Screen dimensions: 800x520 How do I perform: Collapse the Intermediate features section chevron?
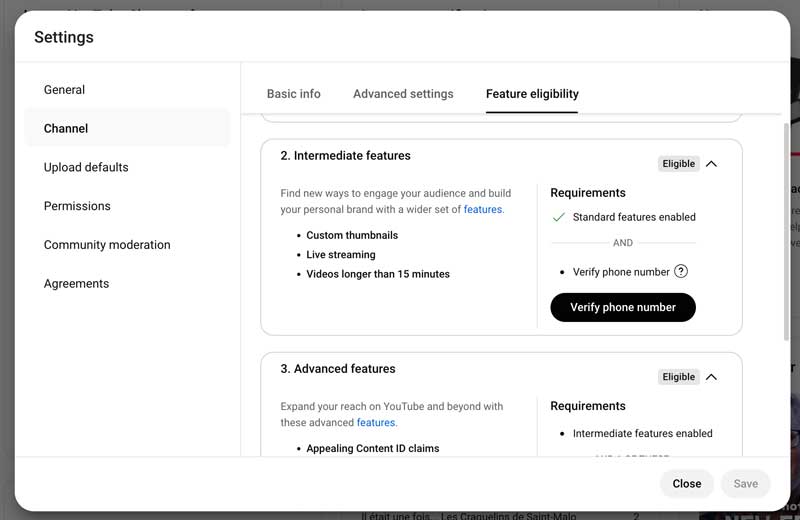click(x=711, y=164)
